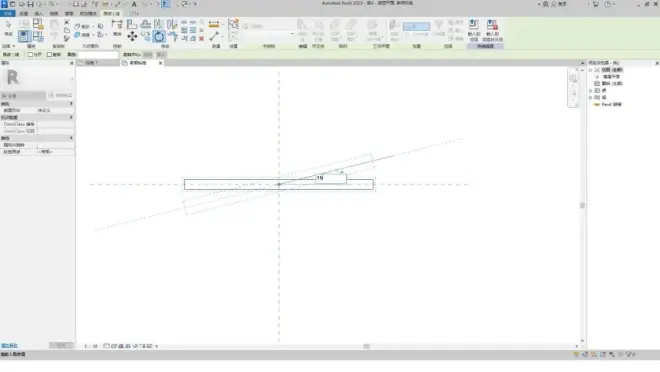This screenshot has width=660, height=372.
Task: Expand the Families node in Project Browser
Action: click(591, 90)
